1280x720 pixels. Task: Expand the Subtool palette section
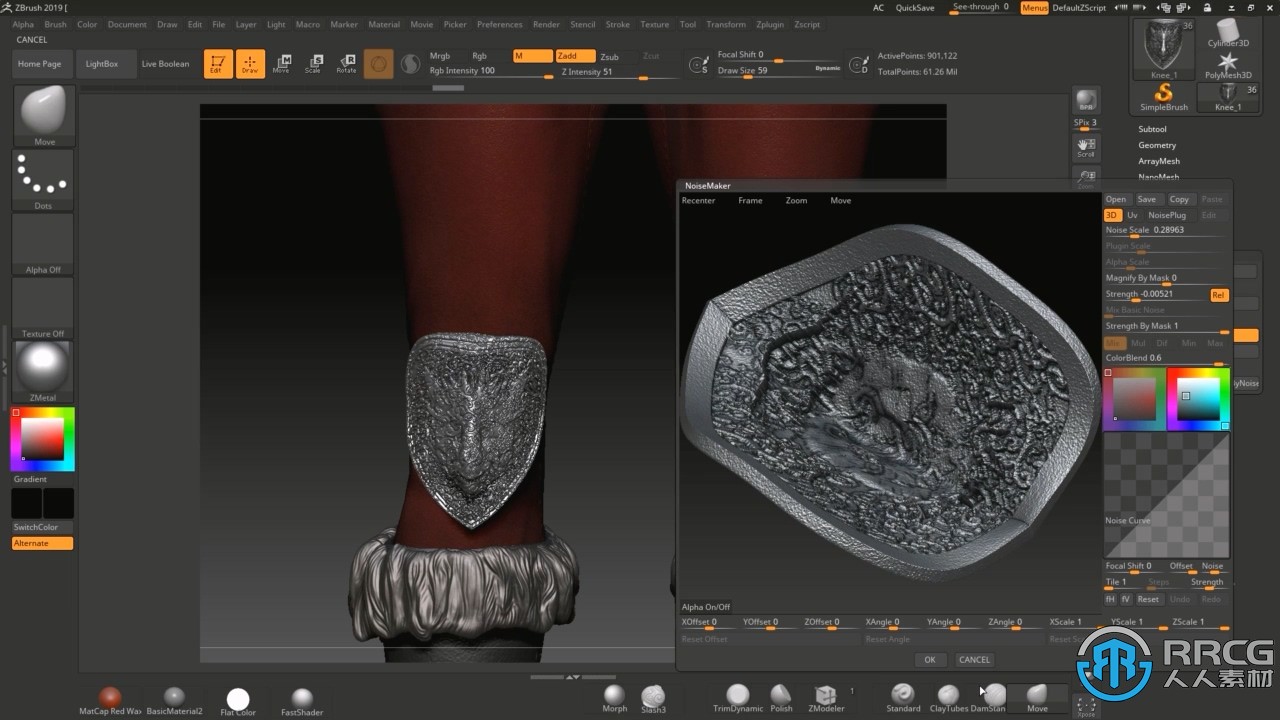[x=1152, y=129]
